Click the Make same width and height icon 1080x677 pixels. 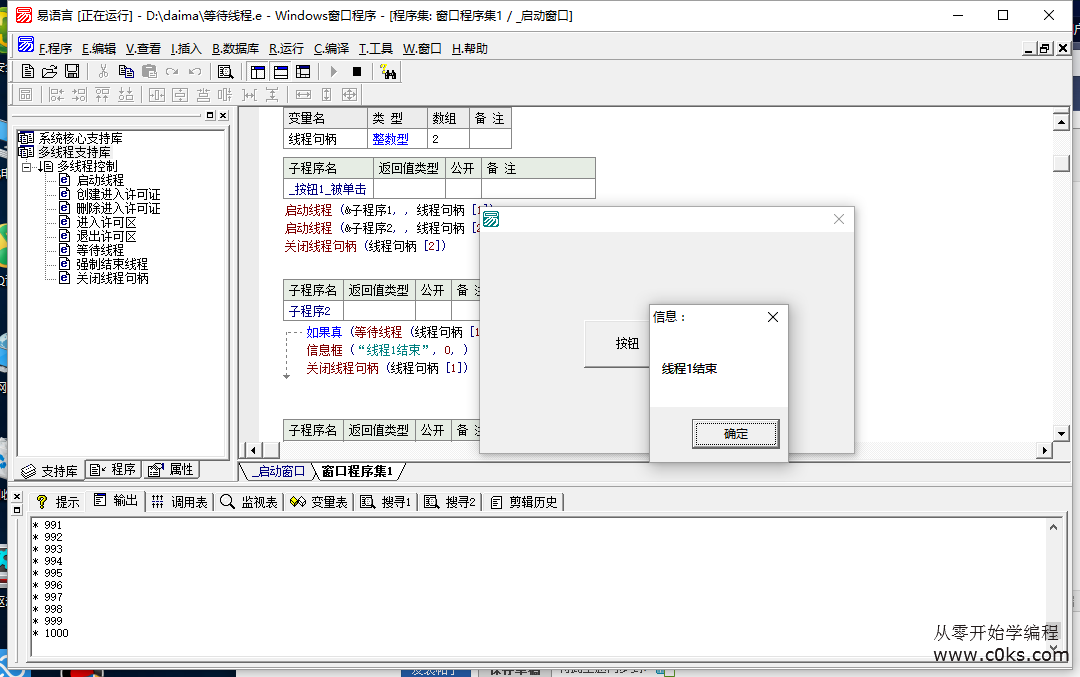(350, 95)
